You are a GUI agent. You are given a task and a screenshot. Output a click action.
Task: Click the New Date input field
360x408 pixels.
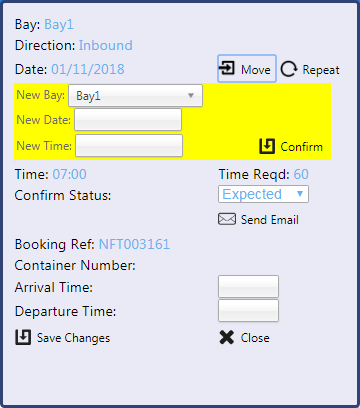[x=128, y=119]
